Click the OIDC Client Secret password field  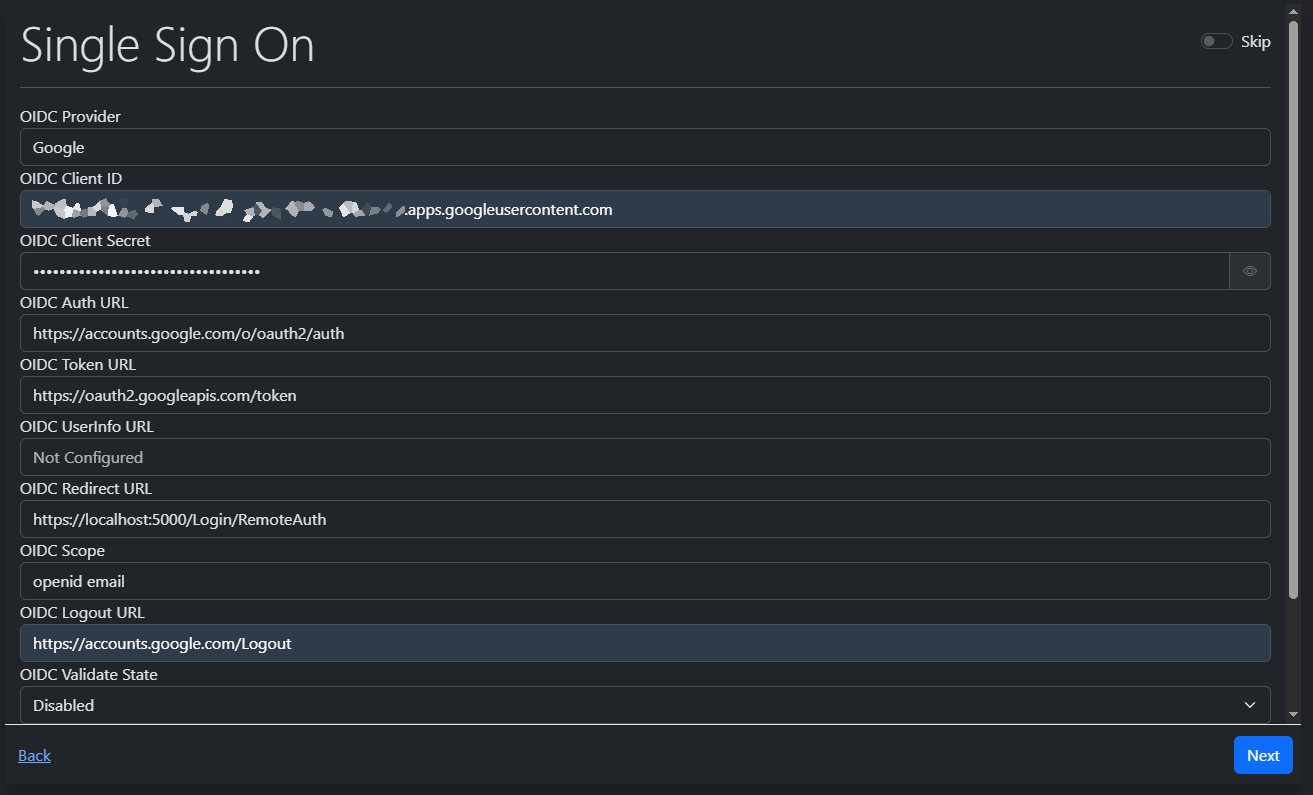(624, 271)
